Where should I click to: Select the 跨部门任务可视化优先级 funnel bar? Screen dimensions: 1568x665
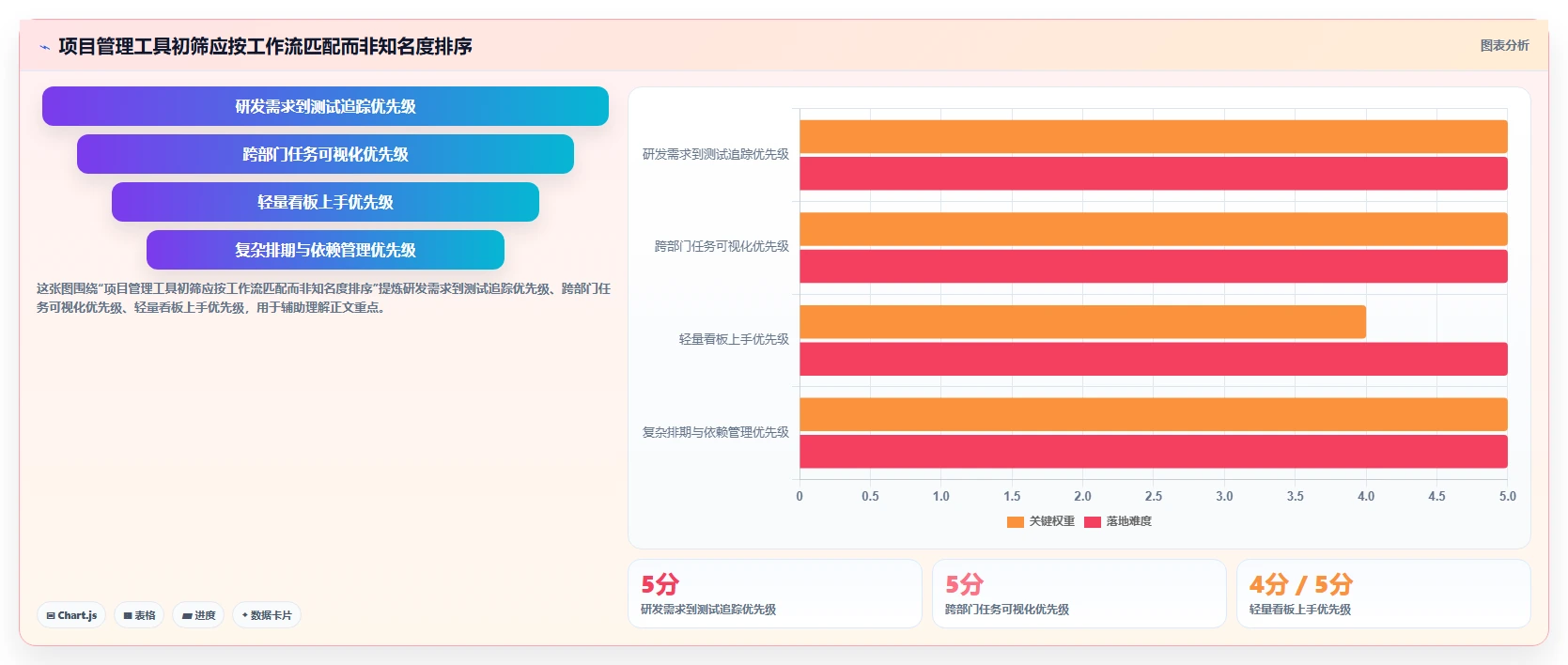(x=325, y=154)
